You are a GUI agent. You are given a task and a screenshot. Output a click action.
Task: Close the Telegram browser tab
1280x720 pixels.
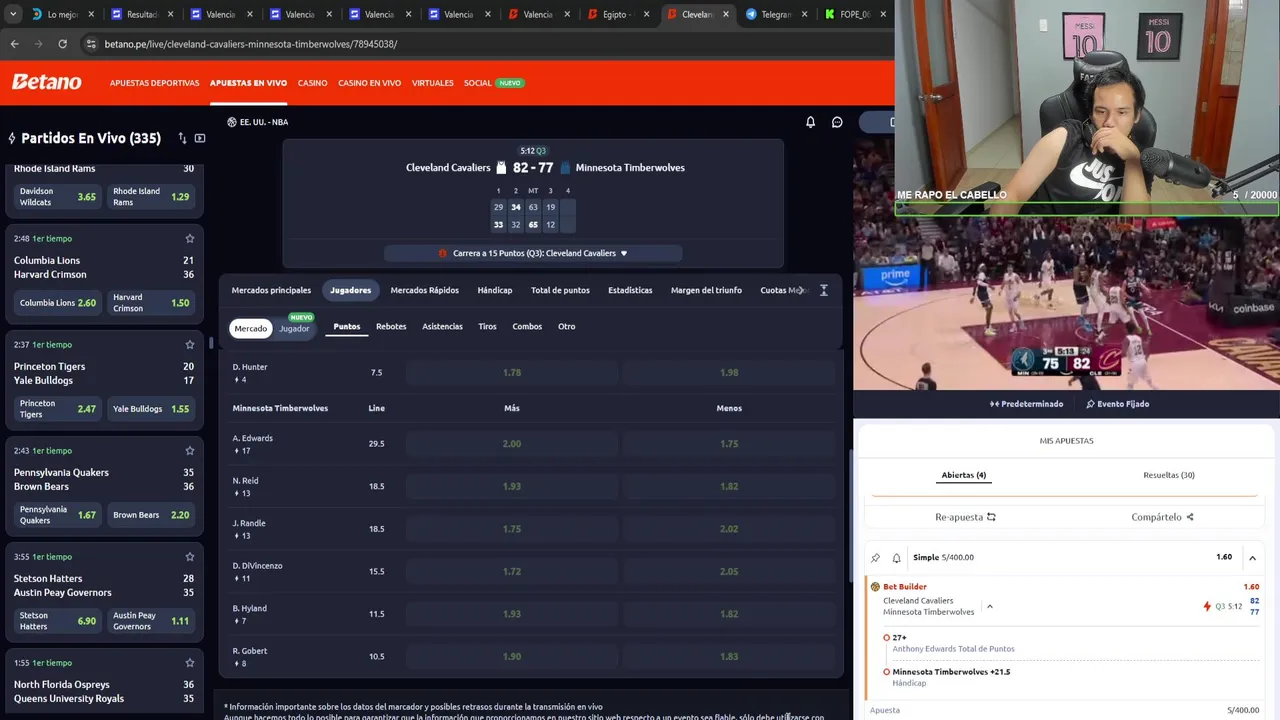[805, 14]
